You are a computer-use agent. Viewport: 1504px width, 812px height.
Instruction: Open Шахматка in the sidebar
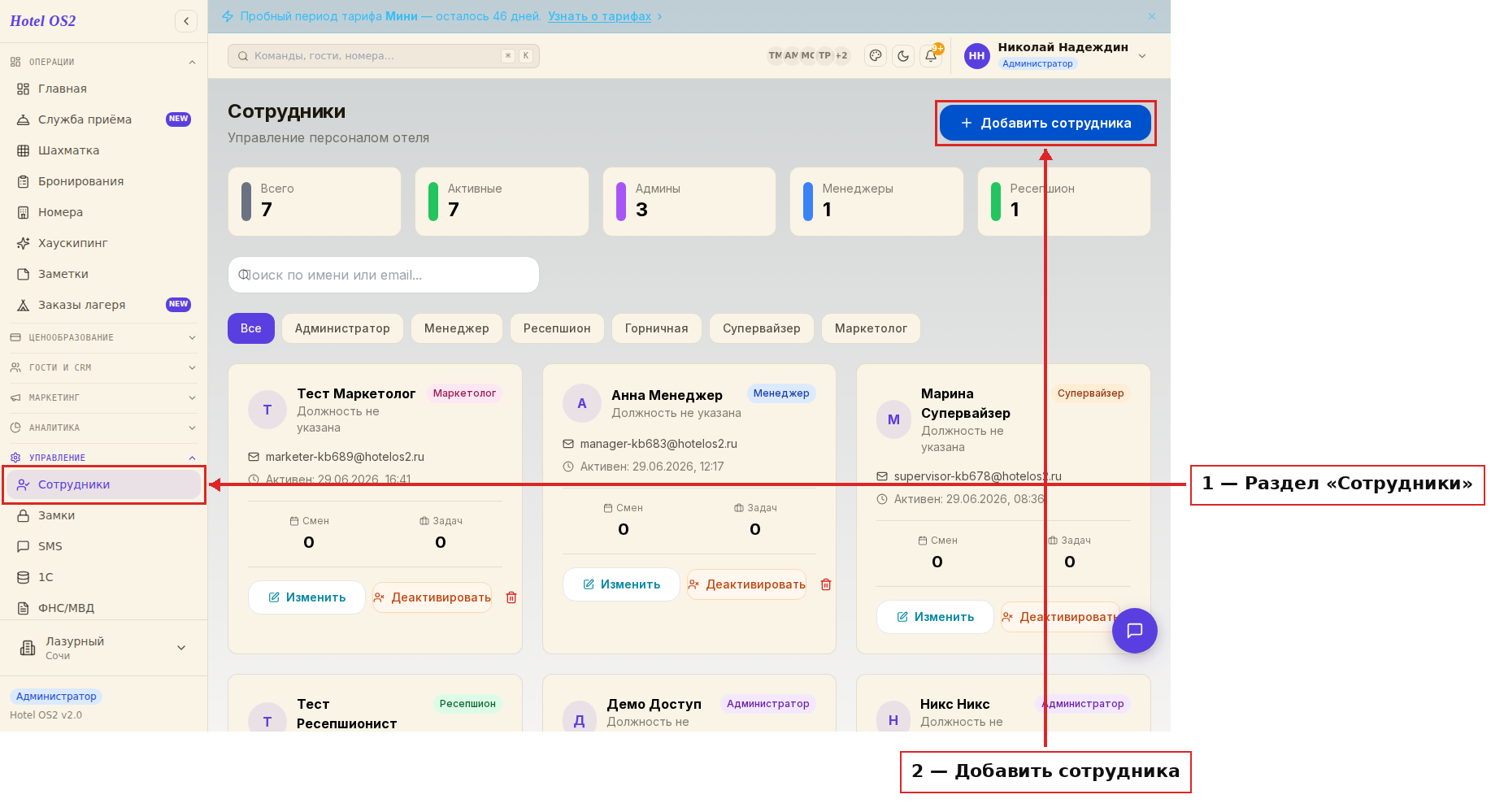tap(104, 150)
